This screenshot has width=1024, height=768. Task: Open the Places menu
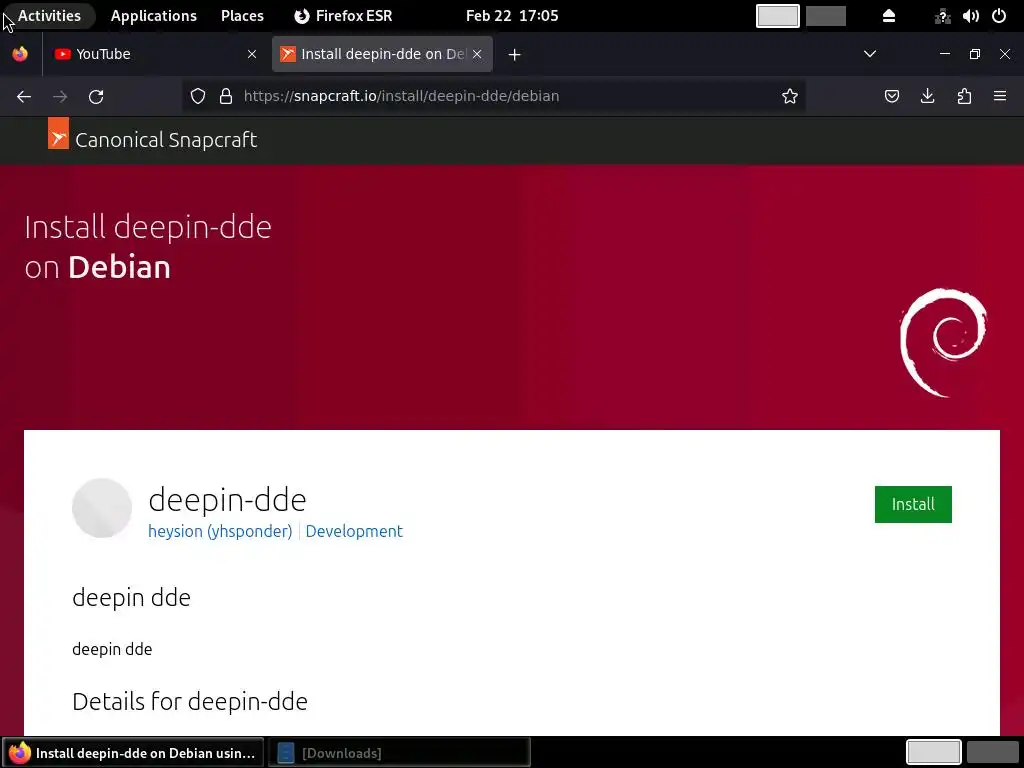(x=242, y=16)
